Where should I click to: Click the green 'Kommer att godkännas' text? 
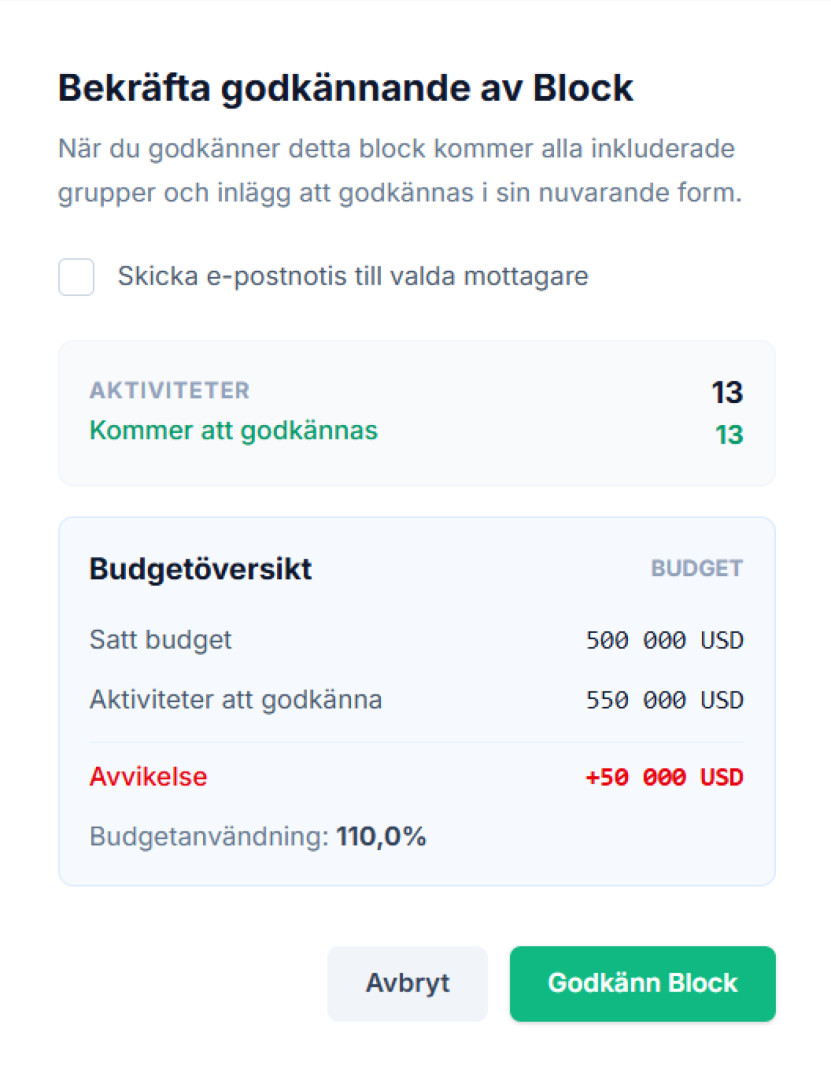coord(233,431)
